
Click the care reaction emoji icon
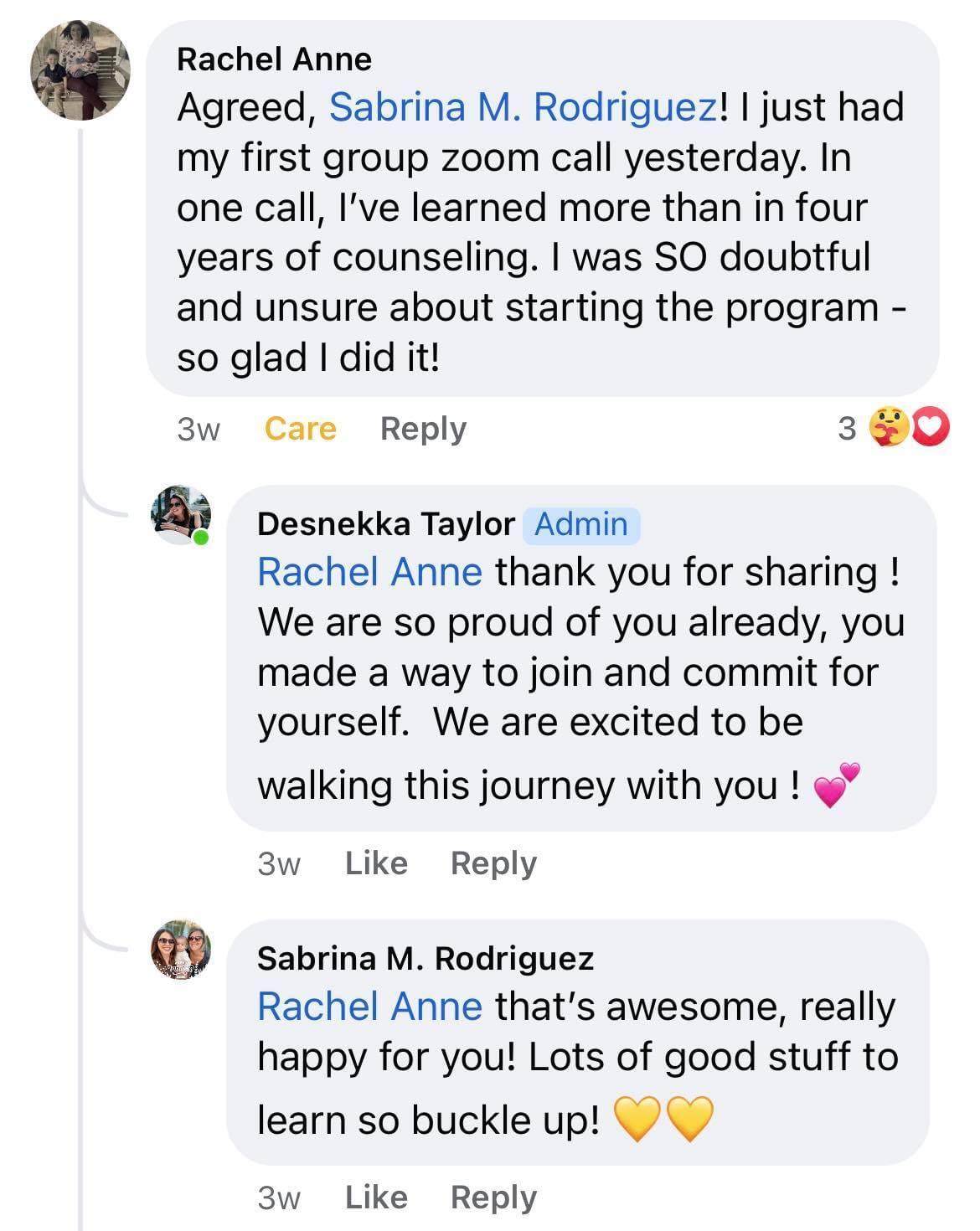click(x=888, y=428)
